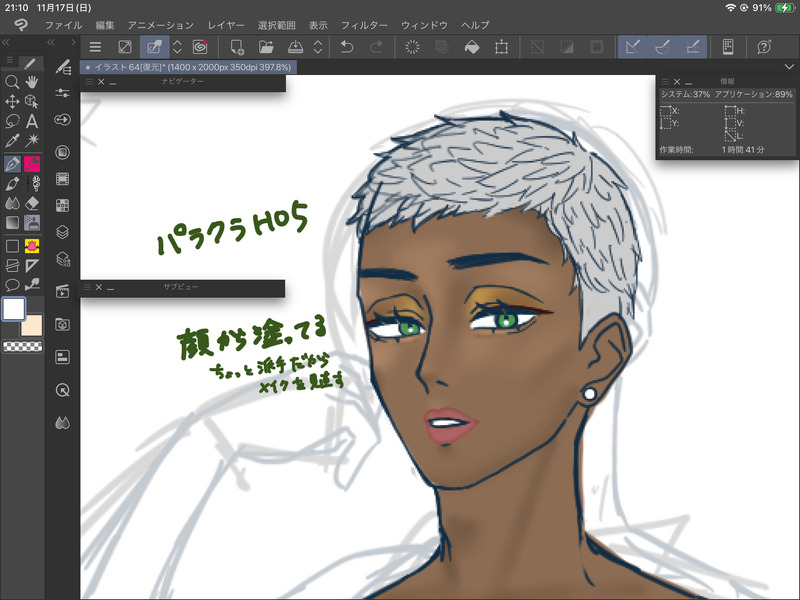The image size is (800, 600).
Task: Select the Balloon speech bubble tool
Action: pyautogui.click(x=12, y=285)
